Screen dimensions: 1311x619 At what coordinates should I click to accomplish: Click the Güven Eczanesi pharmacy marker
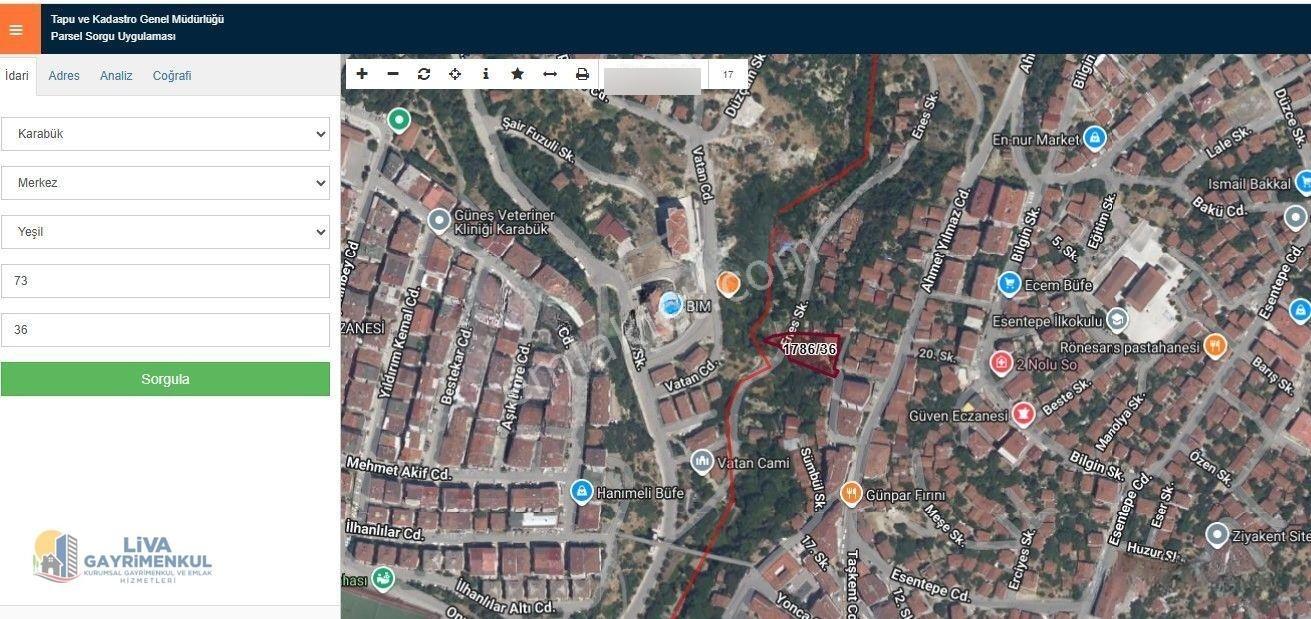1022,414
